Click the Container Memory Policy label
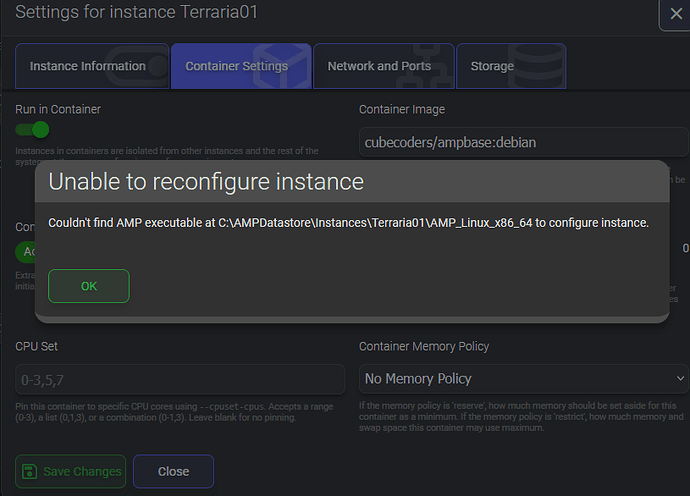The height and width of the screenshot is (496, 690). pos(424,346)
